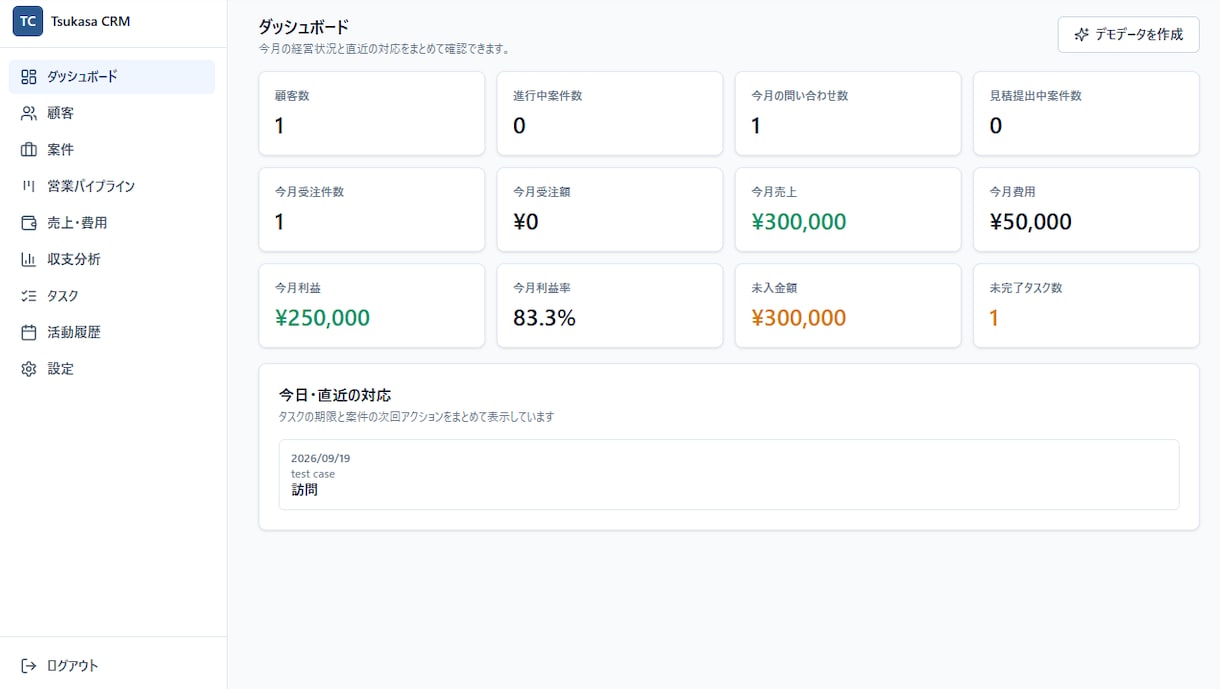Click the 今月の経営状況 subtitle text

[x=385, y=48]
